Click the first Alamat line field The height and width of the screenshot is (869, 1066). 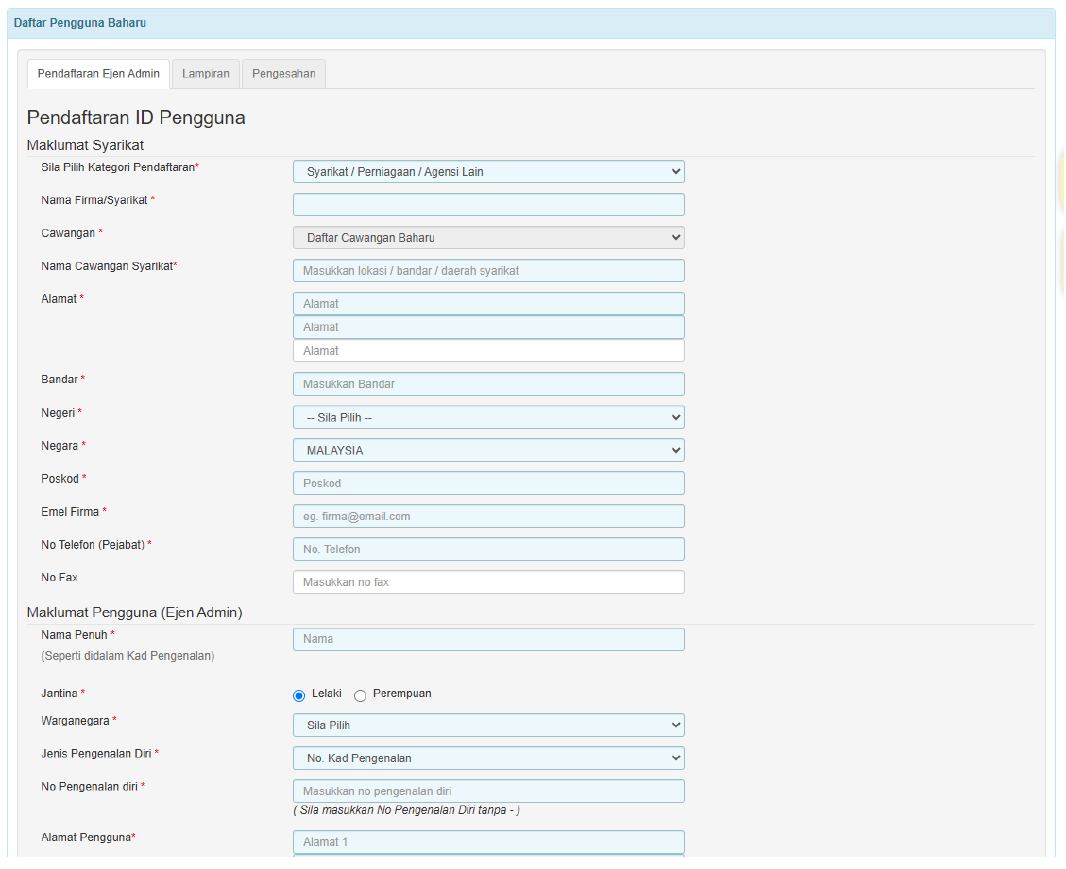tap(488, 304)
